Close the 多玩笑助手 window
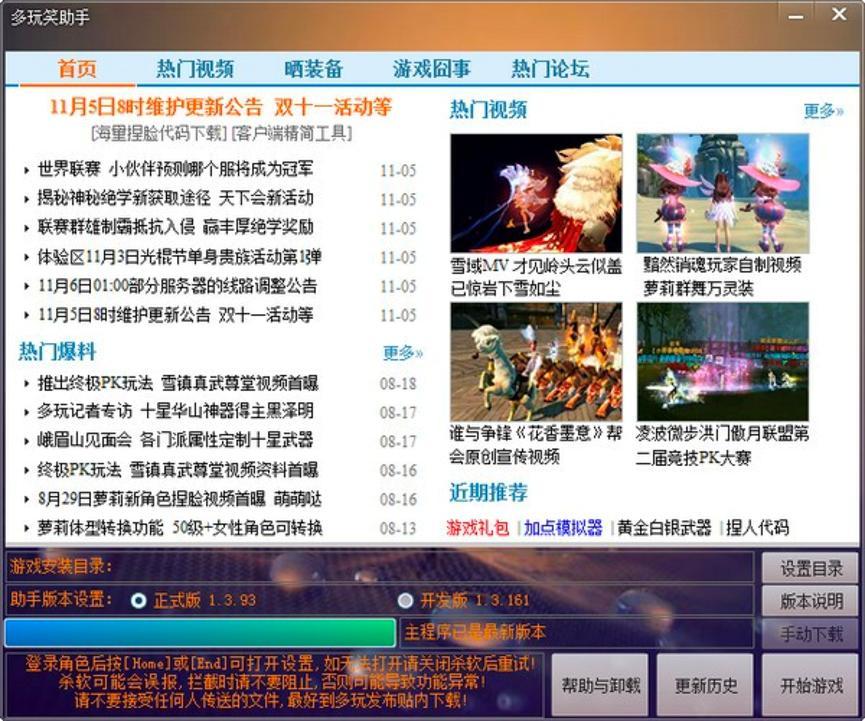The image size is (865, 721). pos(839,14)
